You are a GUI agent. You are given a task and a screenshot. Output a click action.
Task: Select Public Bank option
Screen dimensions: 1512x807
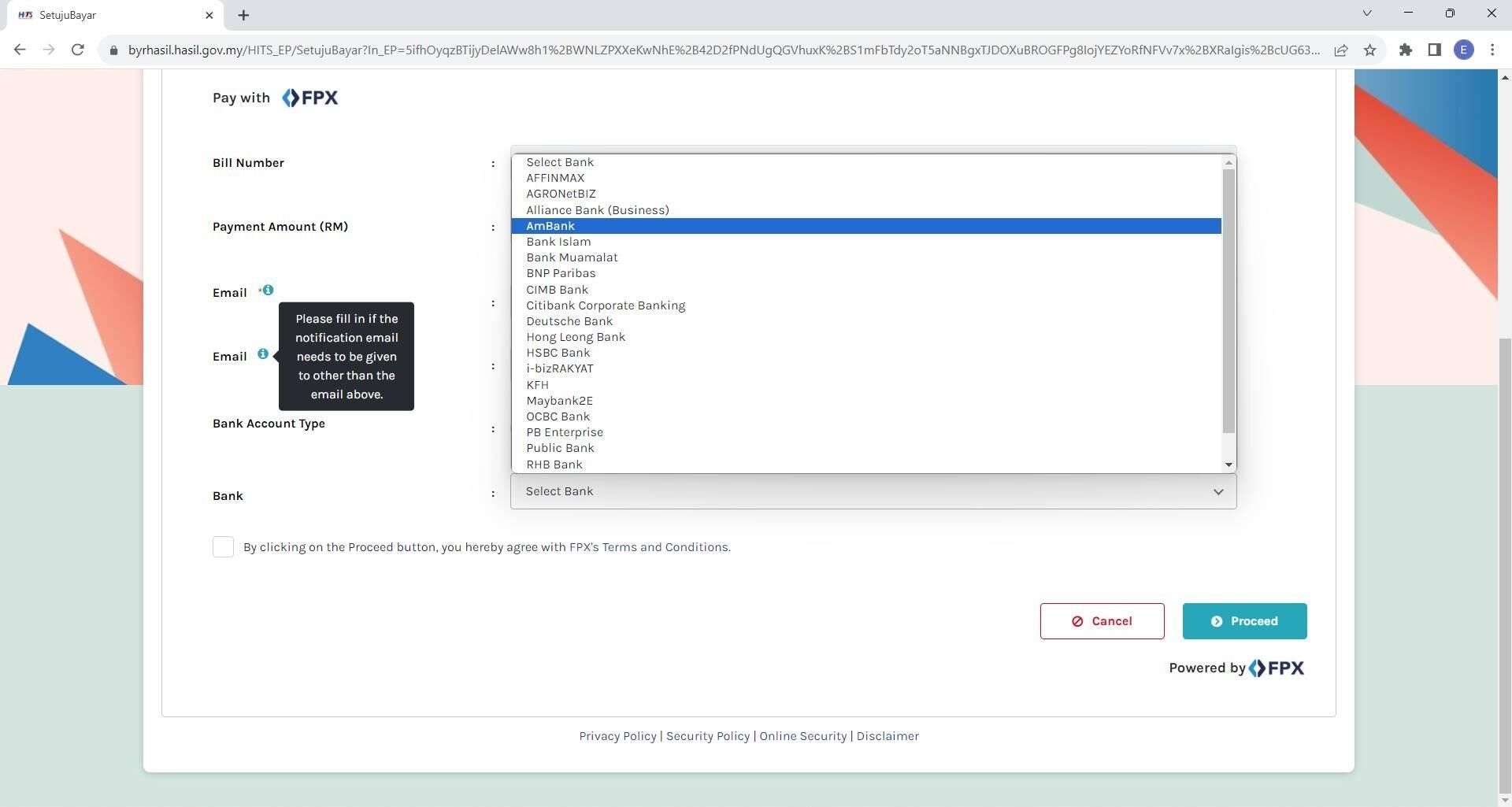pos(866,448)
